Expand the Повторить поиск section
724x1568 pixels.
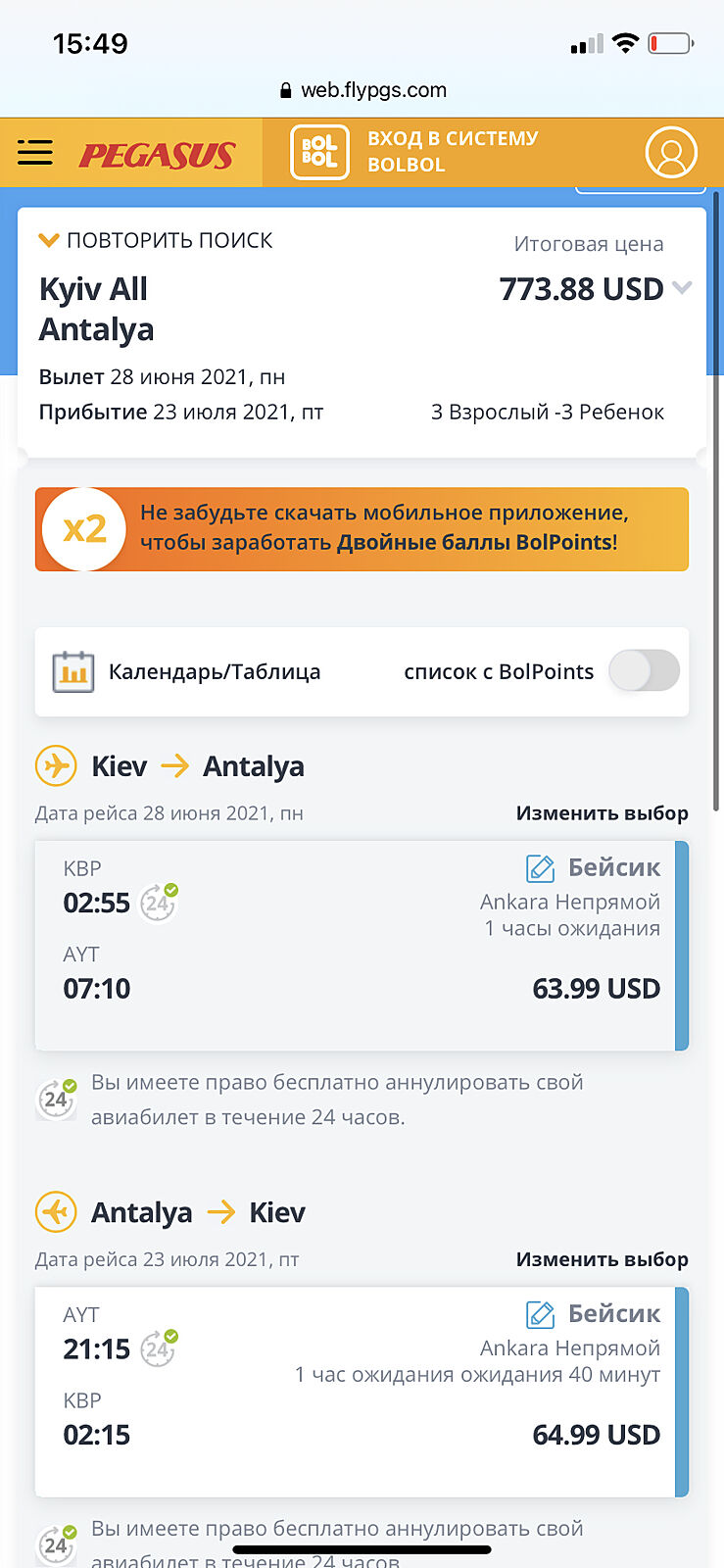[x=157, y=240]
